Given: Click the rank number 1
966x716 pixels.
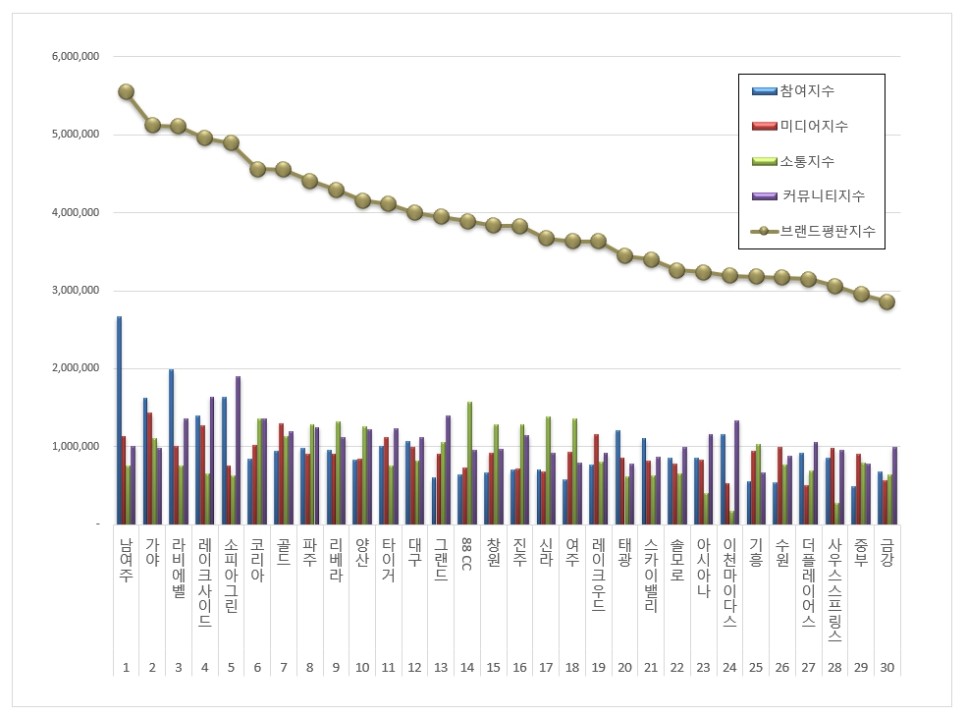Looking at the screenshot, I should coord(126,667).
